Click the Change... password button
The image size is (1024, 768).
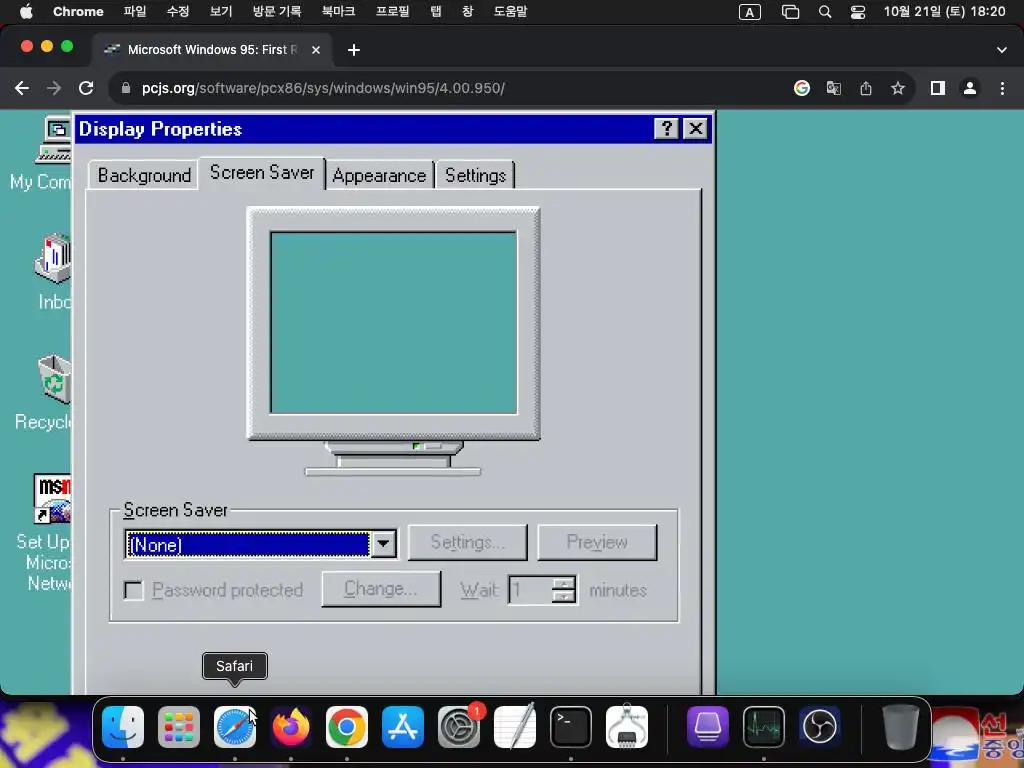tap(381, 589)
